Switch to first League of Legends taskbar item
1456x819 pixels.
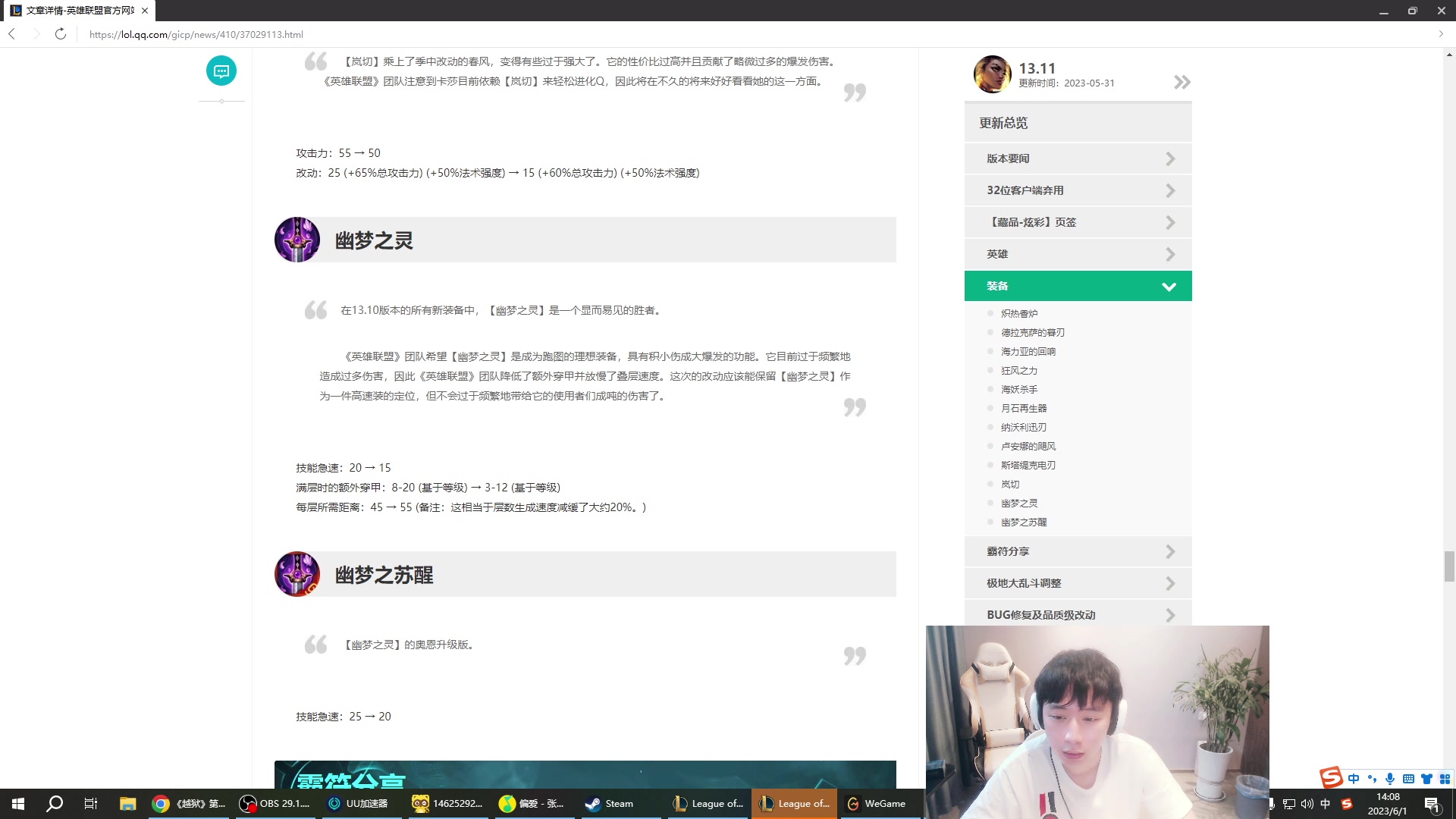708,804
